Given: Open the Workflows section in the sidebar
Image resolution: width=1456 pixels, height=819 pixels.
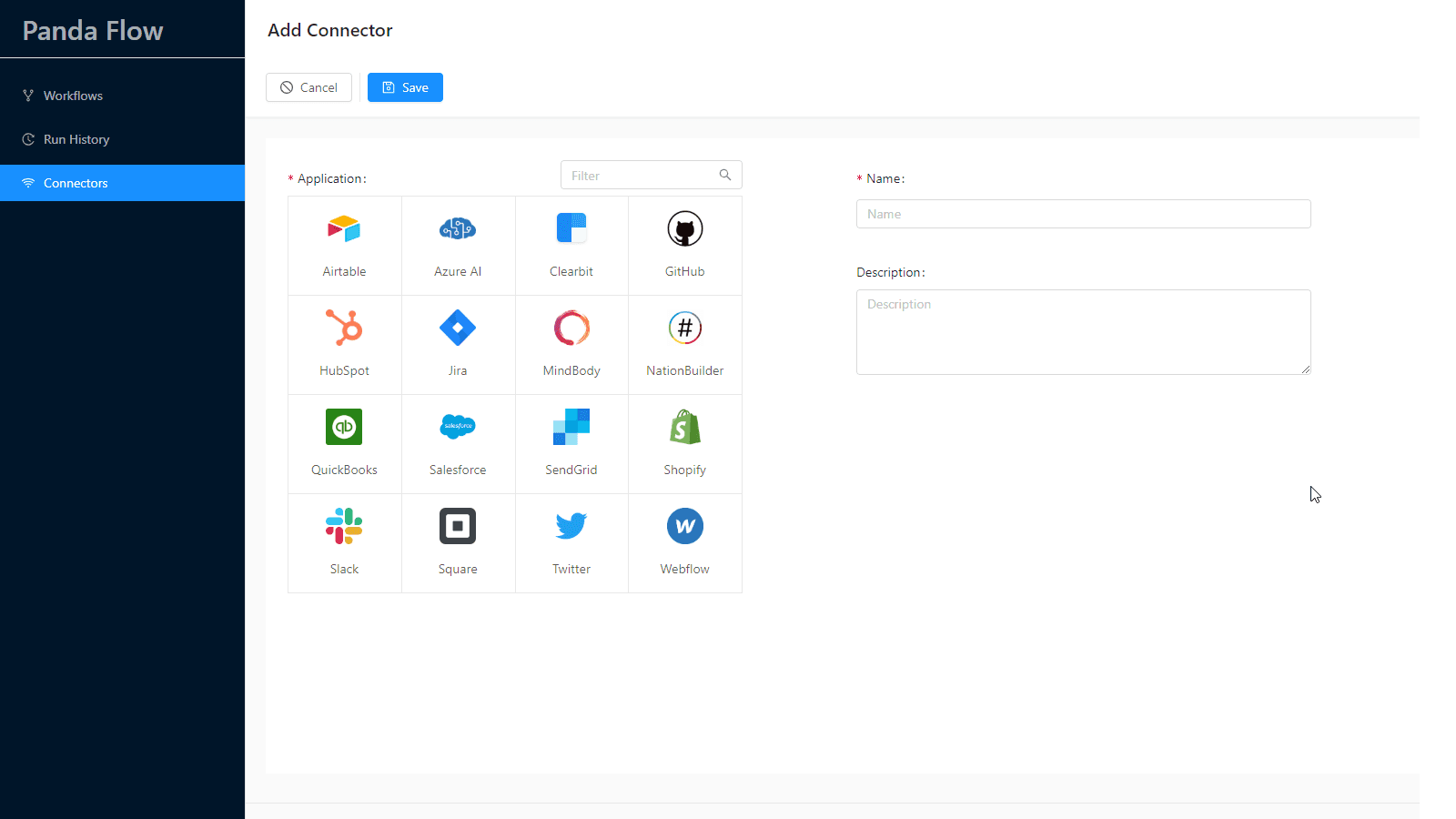Looking at the screenshot, I should (73, 95).
